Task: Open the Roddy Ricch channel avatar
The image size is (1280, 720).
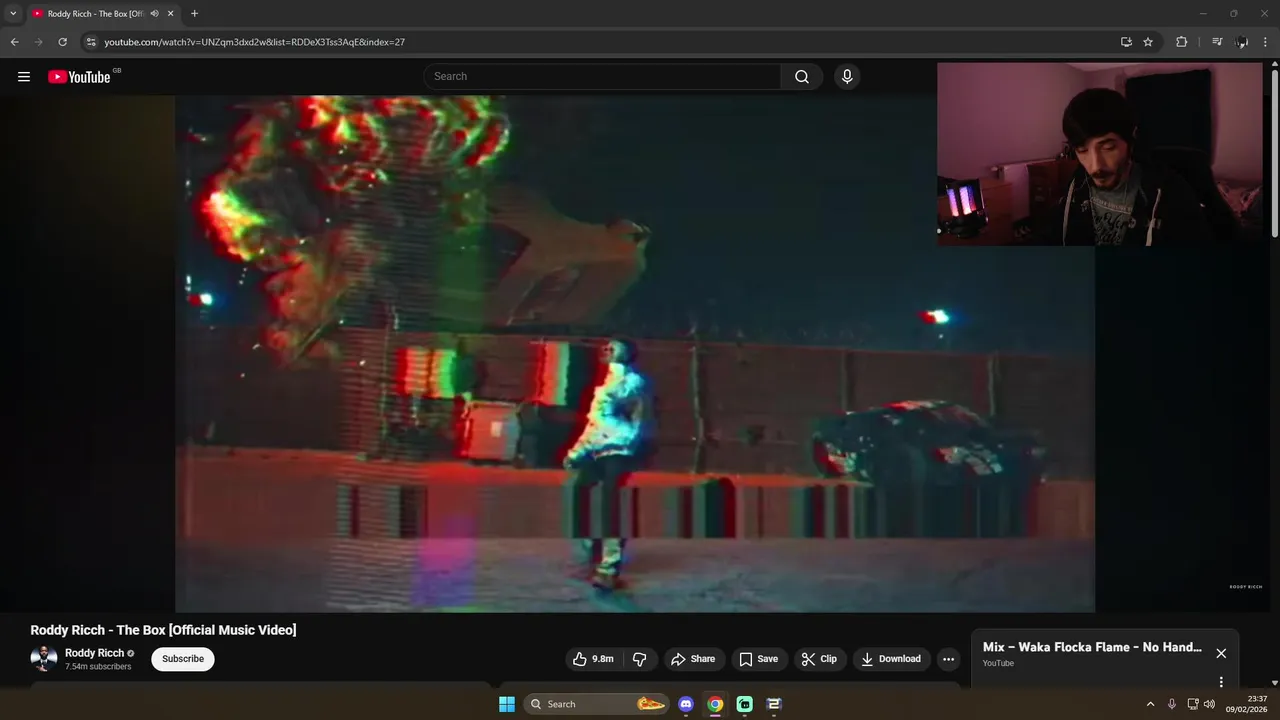Action: point(44,658)
